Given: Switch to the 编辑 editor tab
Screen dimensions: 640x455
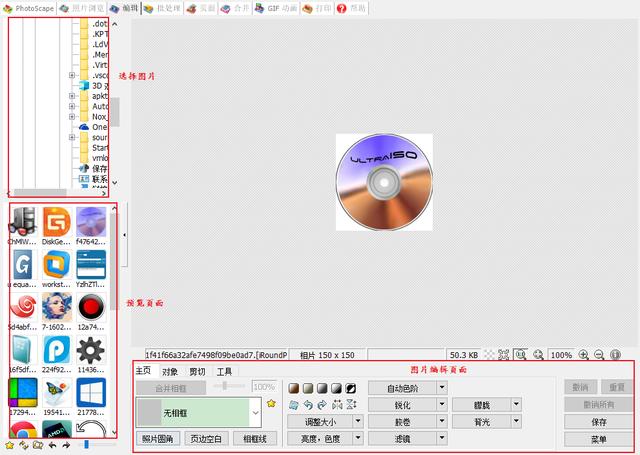Looking at the screenshot, I should tap(124, 8).
